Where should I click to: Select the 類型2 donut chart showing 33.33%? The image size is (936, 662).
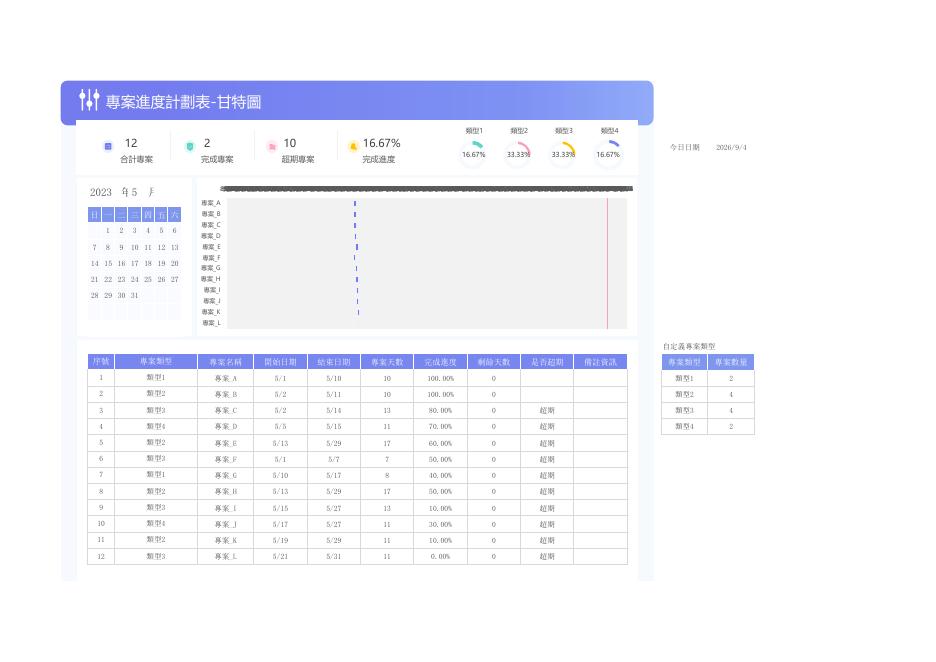pos(518,153)
